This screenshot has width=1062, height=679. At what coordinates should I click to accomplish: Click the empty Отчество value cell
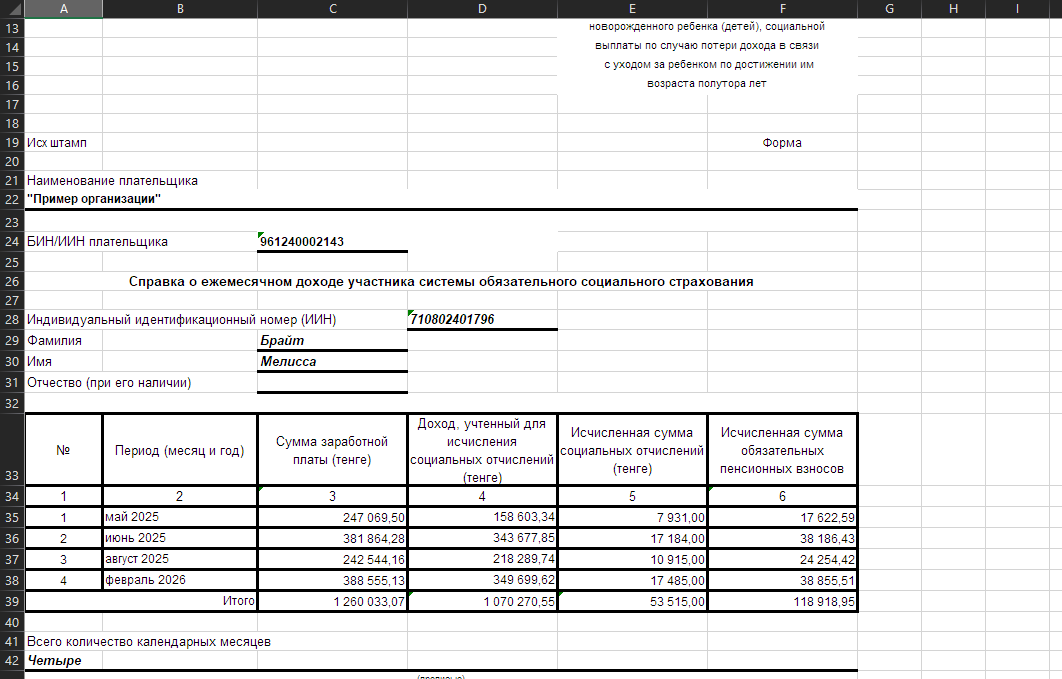tap(332, 383)
